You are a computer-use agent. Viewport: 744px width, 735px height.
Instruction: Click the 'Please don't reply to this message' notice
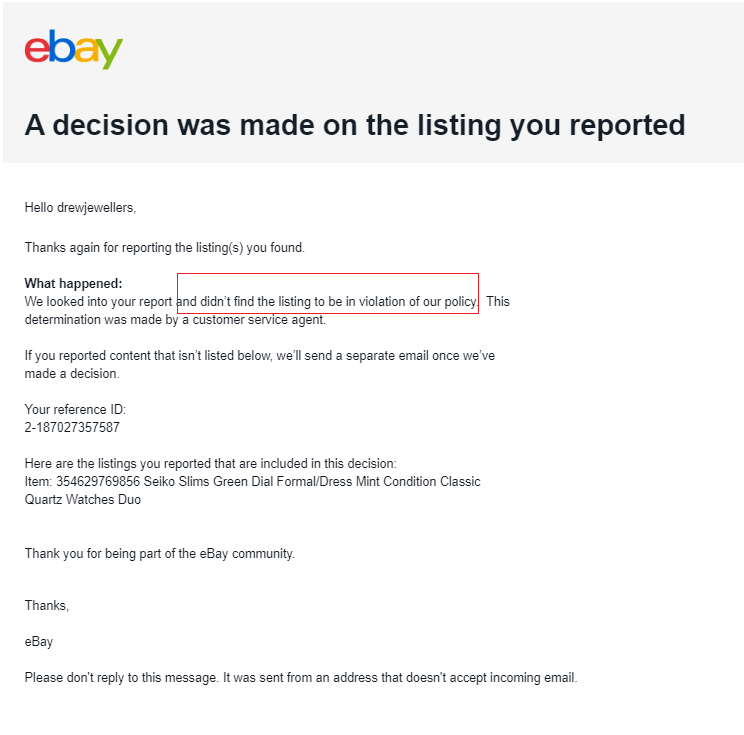pyautogui.click(x=301, y=678)
